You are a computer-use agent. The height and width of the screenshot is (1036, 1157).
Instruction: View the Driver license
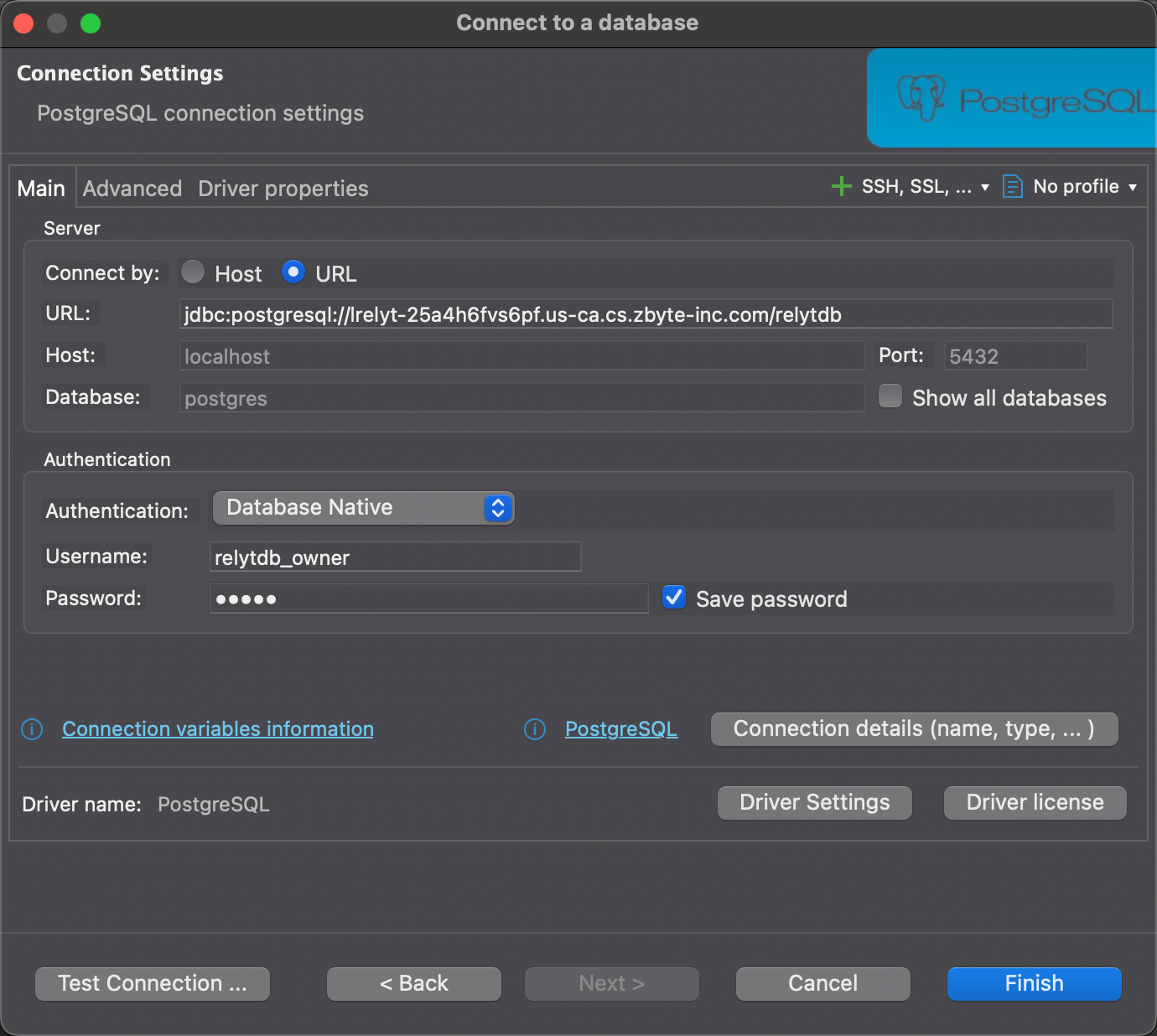tap(1035, 803)
